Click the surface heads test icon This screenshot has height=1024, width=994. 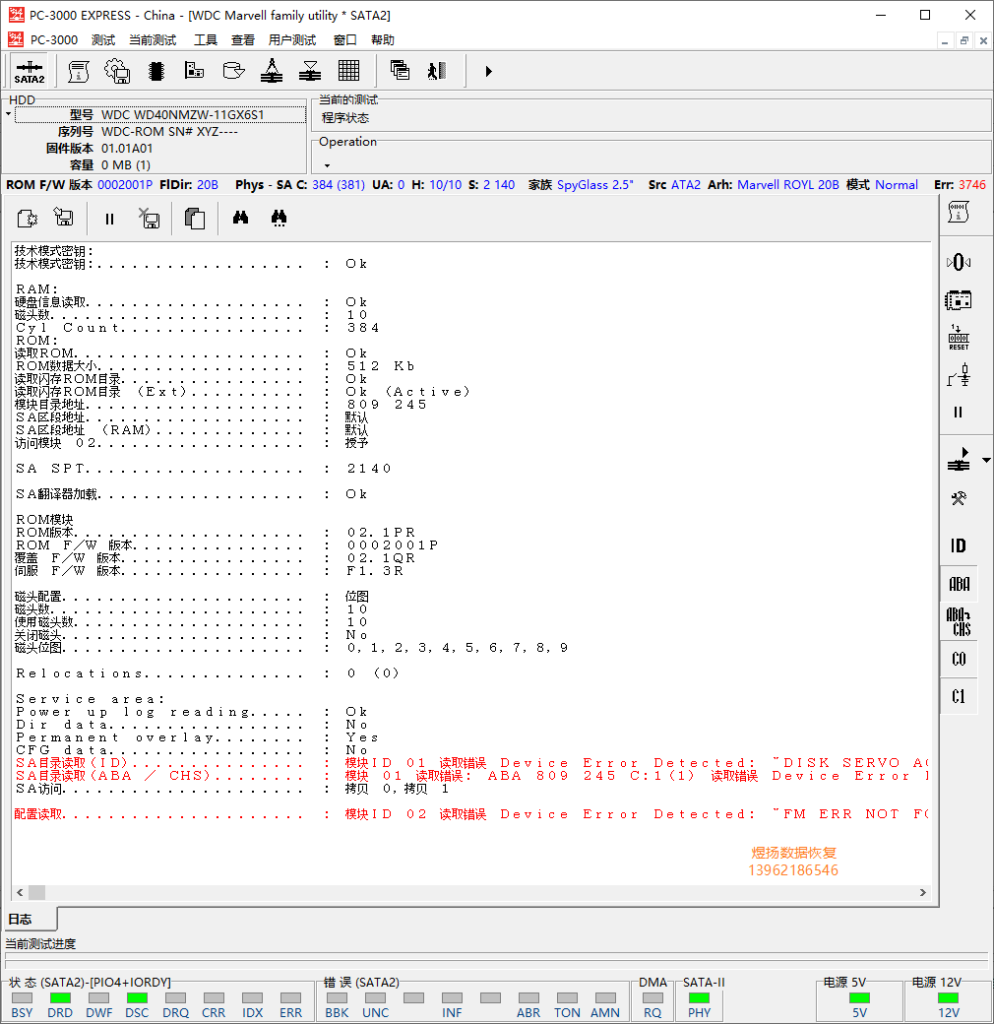(310, 71)
